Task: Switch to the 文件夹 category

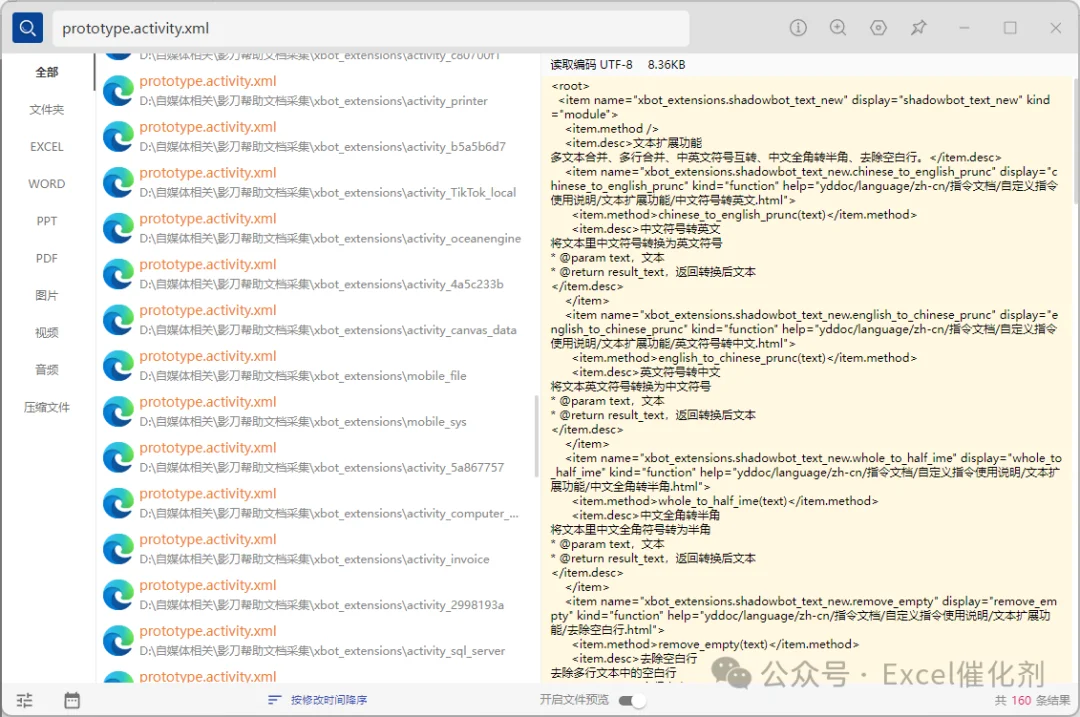Action: pos(47,110)
